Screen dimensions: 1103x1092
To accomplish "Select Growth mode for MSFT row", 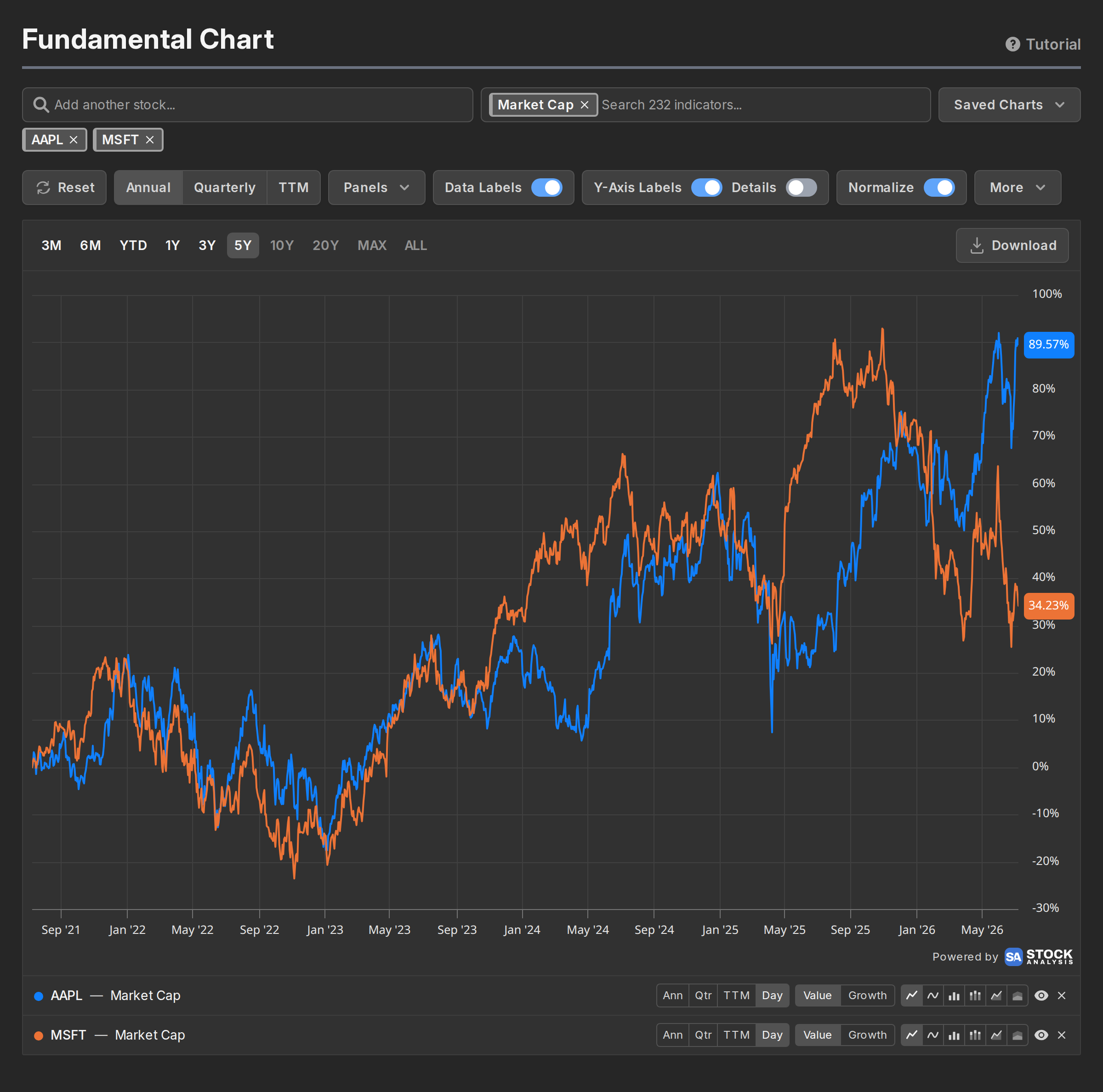I will click(x=867, y=1035).
